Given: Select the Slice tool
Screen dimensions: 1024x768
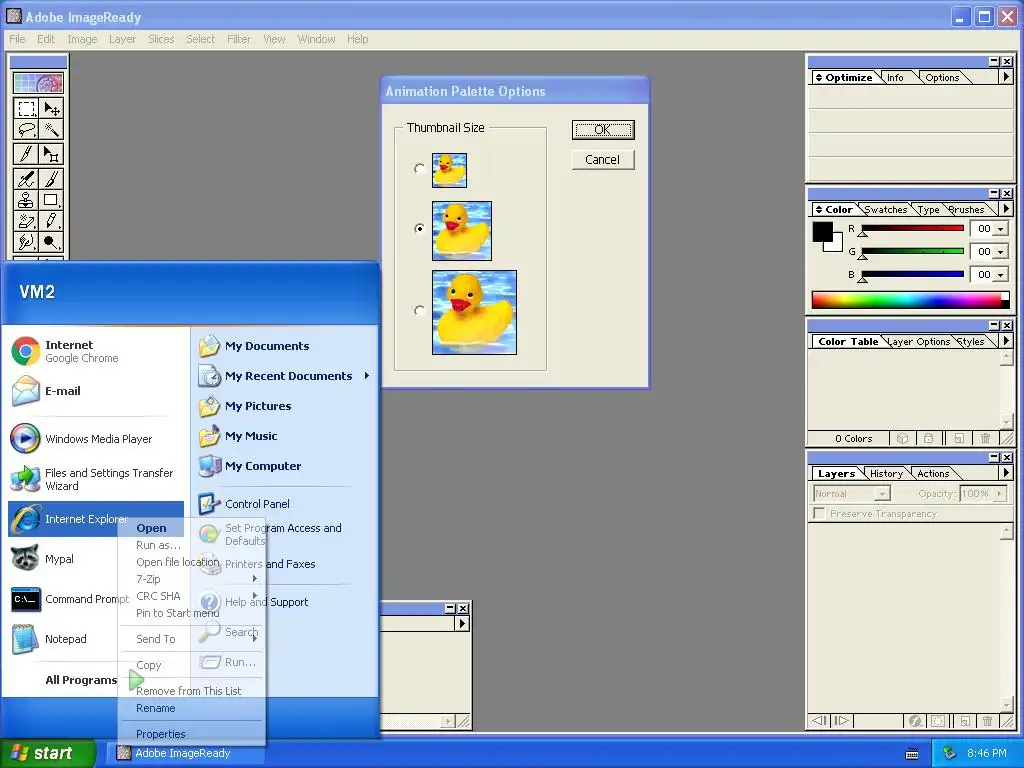Looking at the screenshot, I should coord(27,153).
